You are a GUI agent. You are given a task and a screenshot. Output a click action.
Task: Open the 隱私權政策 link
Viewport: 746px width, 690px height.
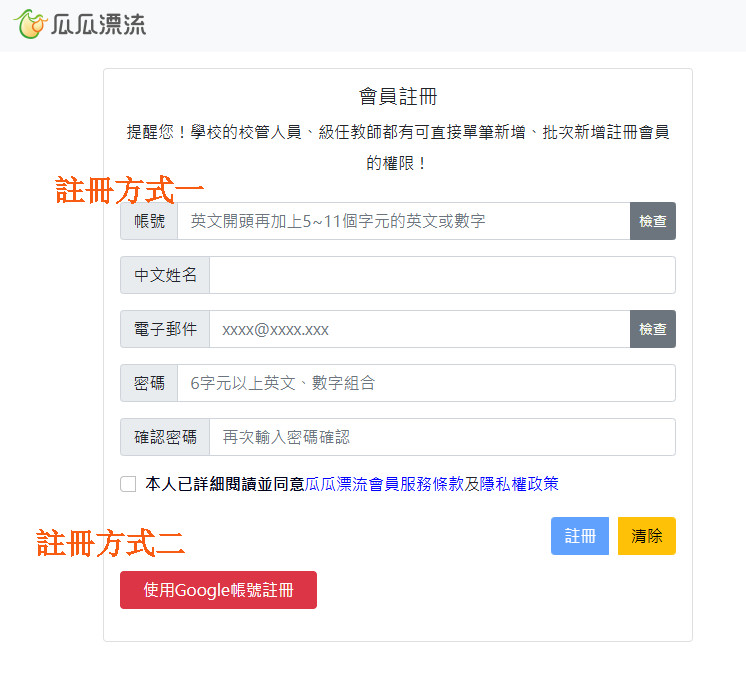pyautogui.click(x=519, y=484)
